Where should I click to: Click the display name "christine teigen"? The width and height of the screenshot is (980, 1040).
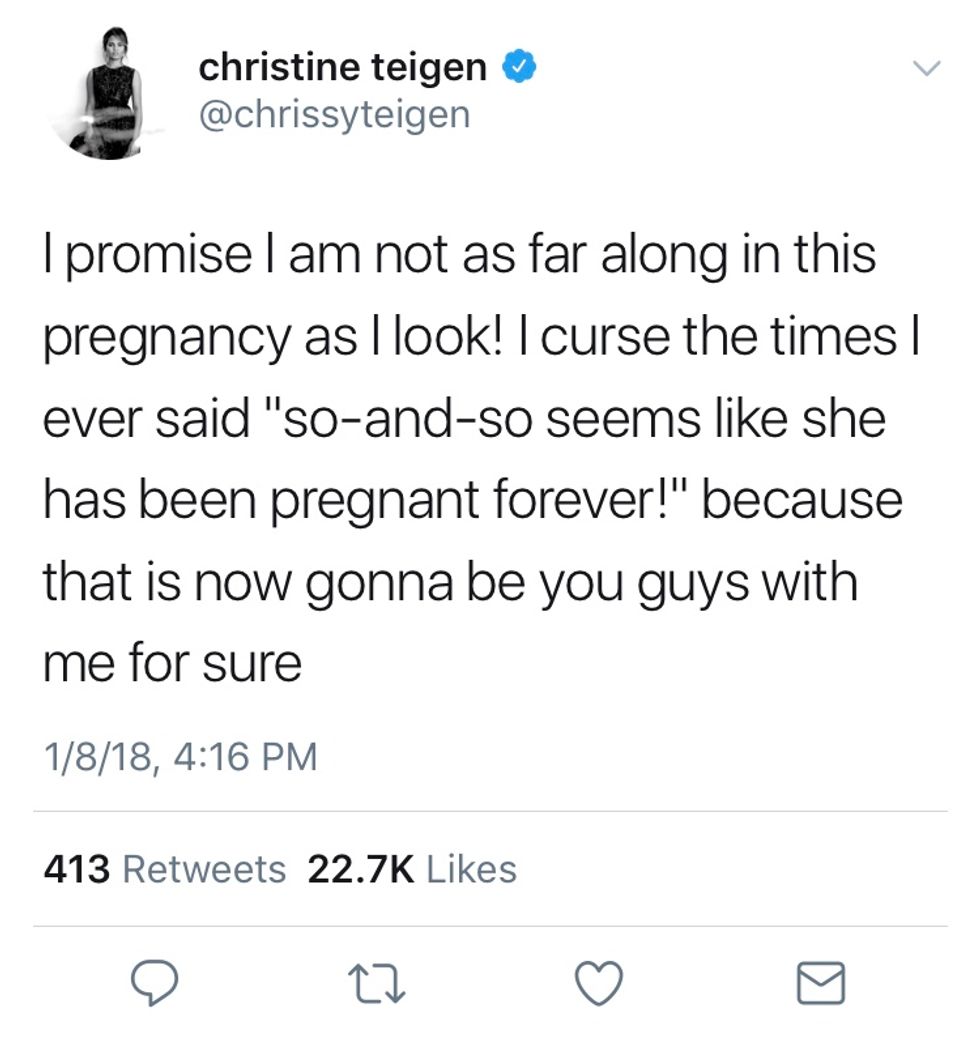tap(343, 68)
